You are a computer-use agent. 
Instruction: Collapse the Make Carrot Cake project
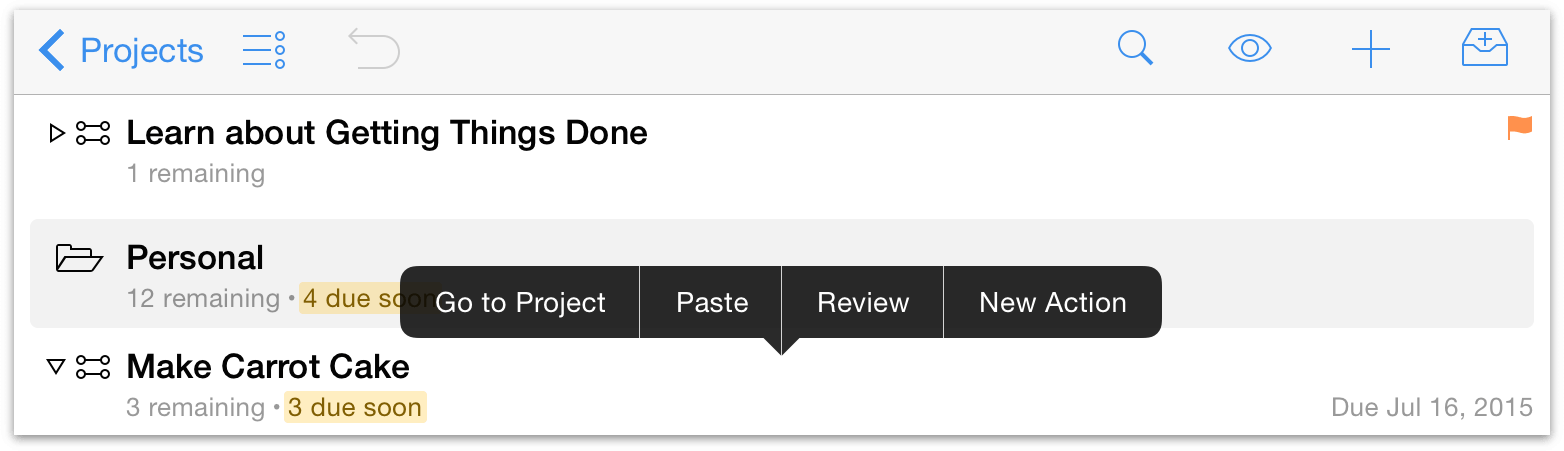click(56, 367)
